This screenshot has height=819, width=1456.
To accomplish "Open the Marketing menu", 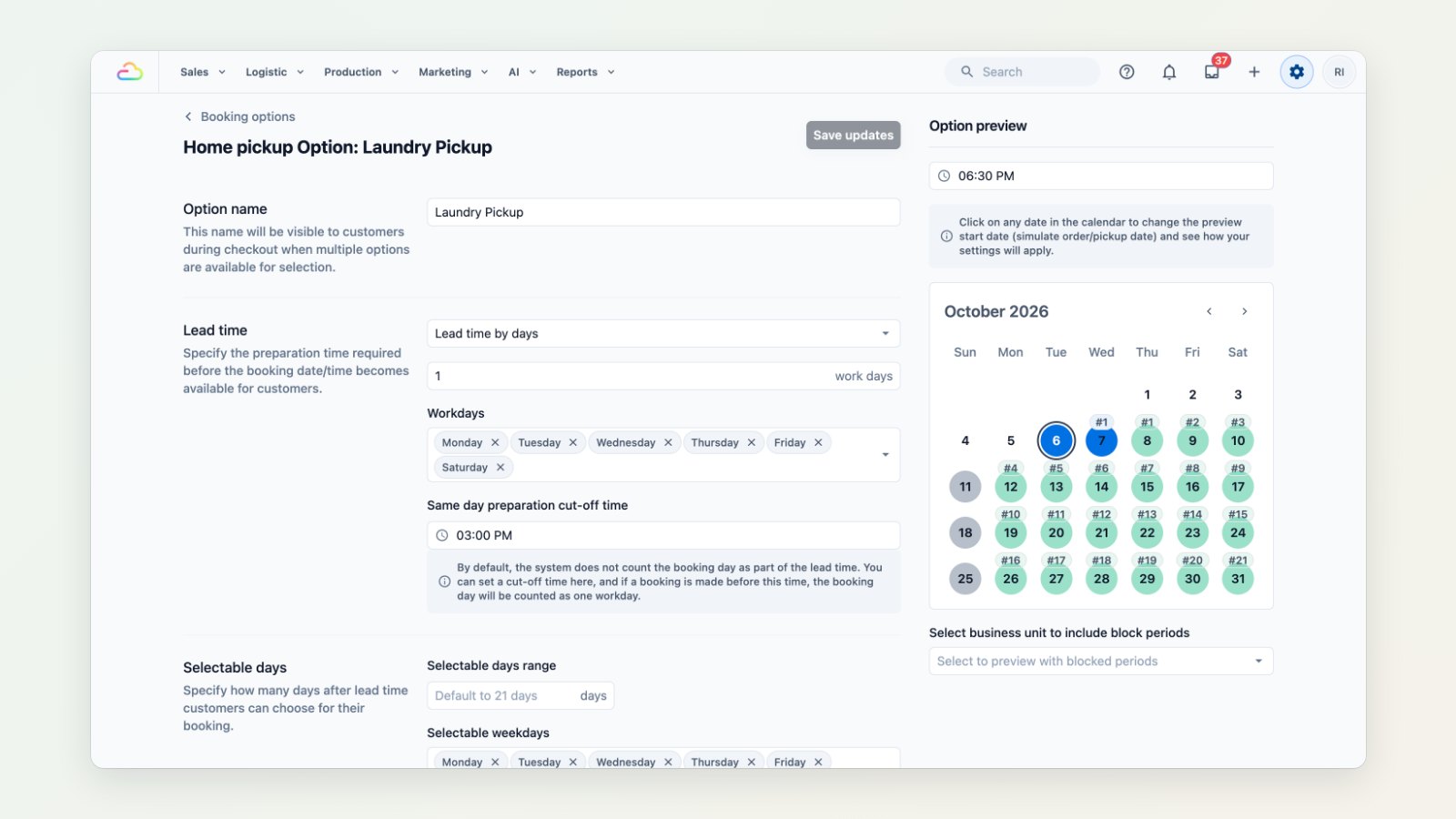I will [x=452, y=72].
